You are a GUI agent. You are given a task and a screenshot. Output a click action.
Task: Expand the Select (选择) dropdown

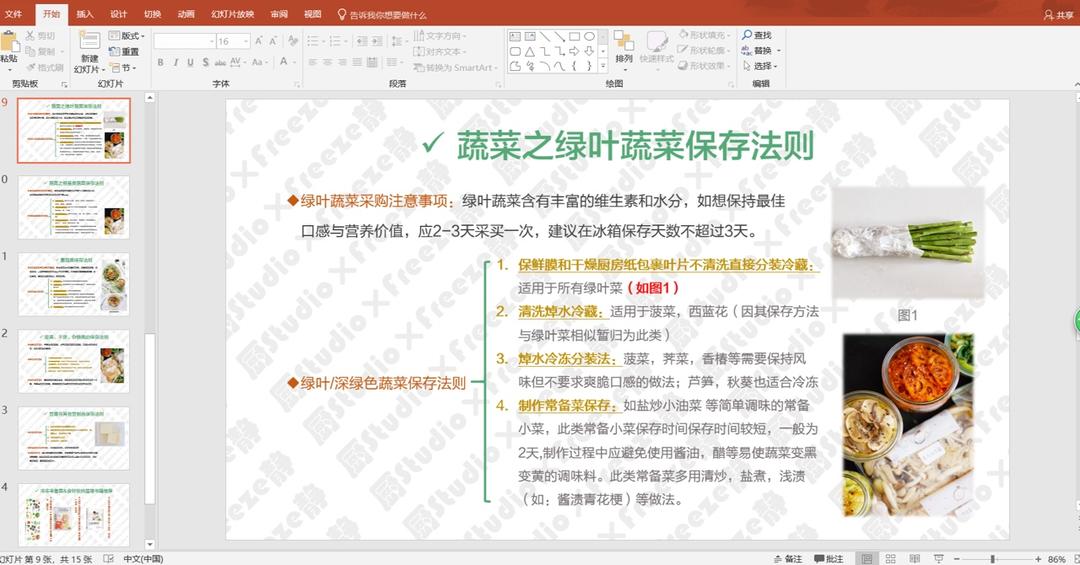[x=763, y=66]
